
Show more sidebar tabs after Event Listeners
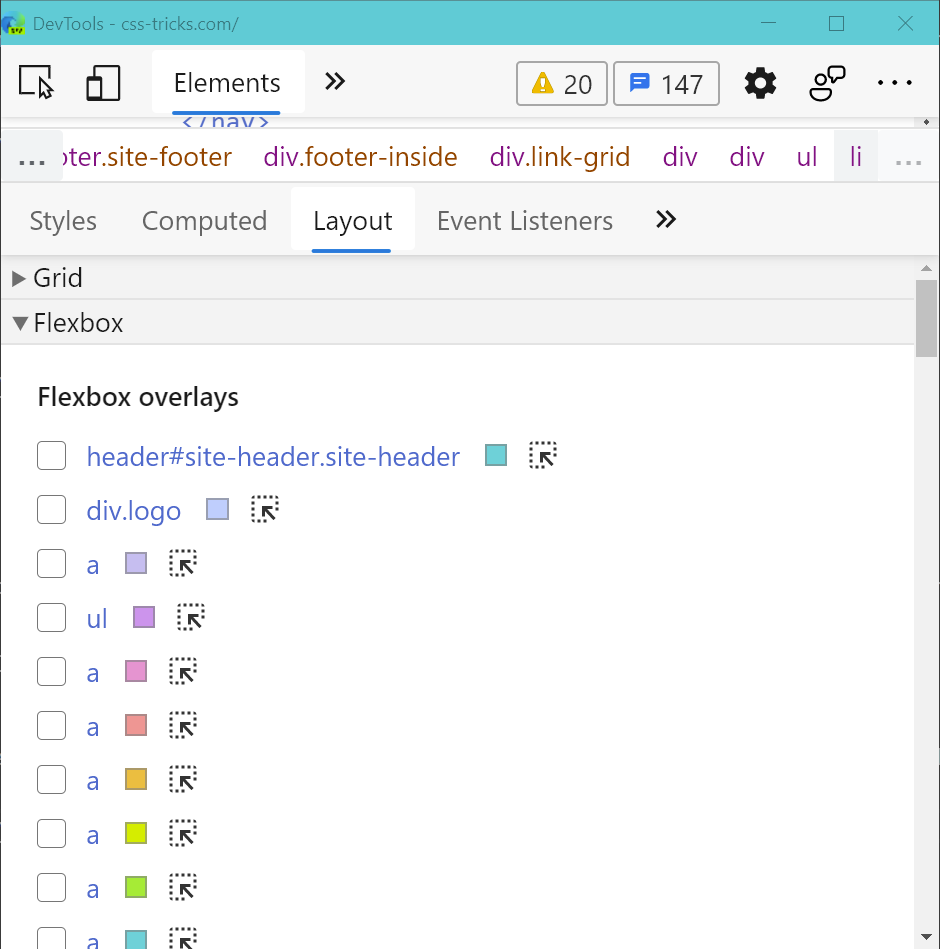(666, 220)
